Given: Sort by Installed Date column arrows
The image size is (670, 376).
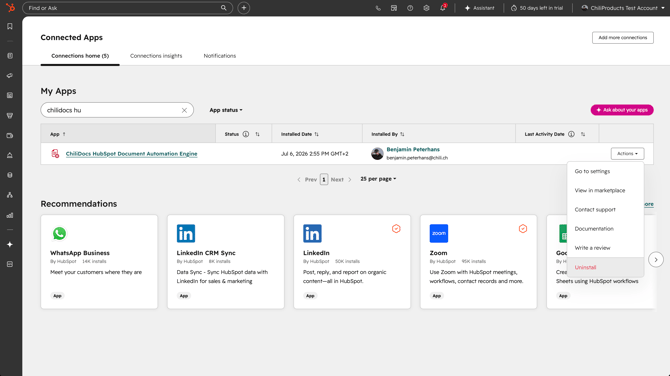Looking at the screenshot, I should (x=317, y=134).
